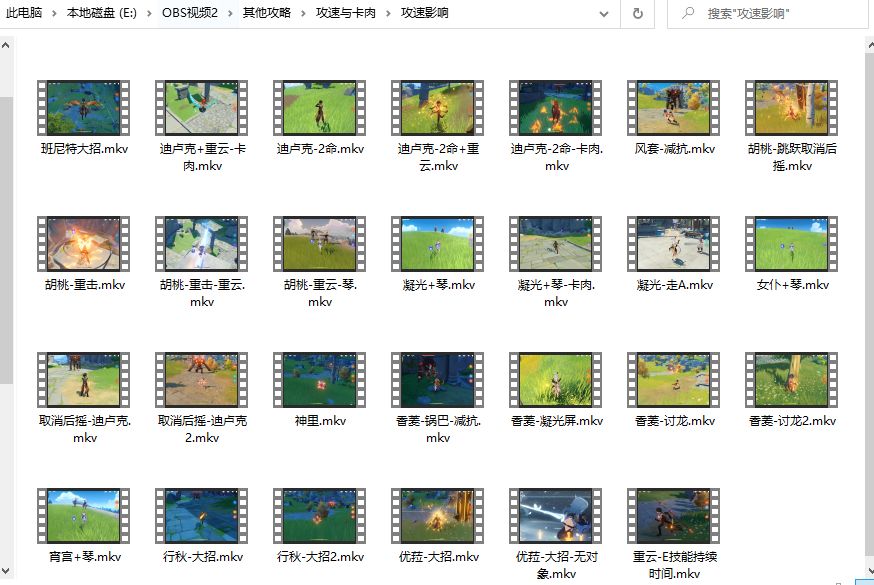This screenshot has width=874, height=585.
Task: Click the left pane scroll down arrow
Action: [6, 571]
